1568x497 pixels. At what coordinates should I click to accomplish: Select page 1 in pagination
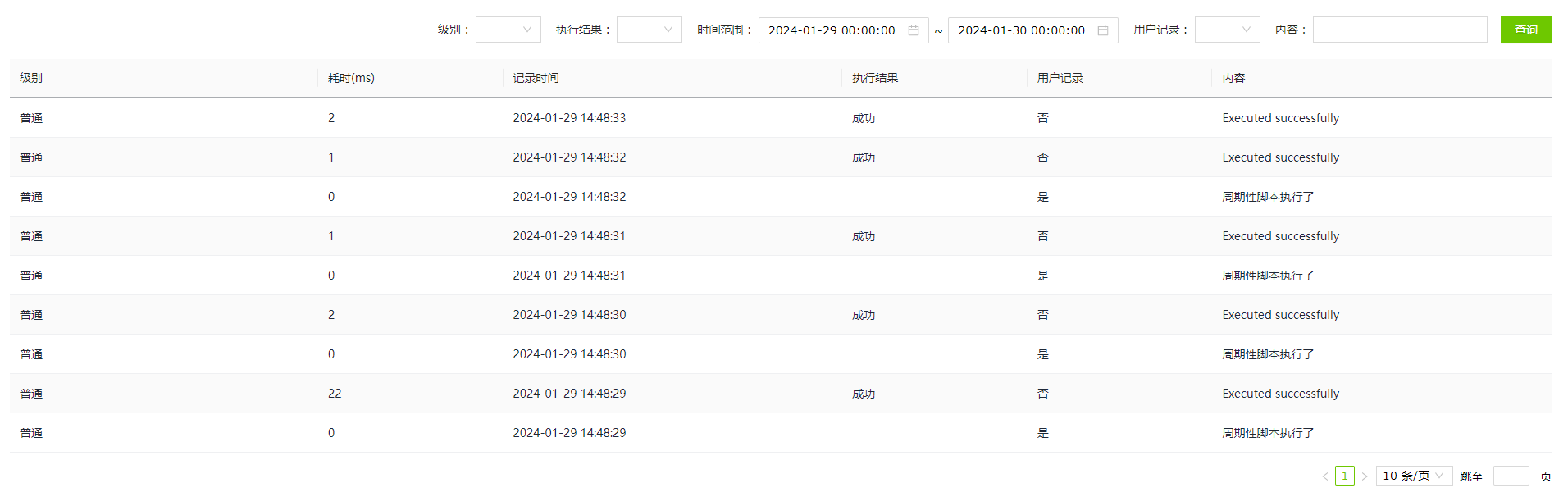pos(1344,476)
